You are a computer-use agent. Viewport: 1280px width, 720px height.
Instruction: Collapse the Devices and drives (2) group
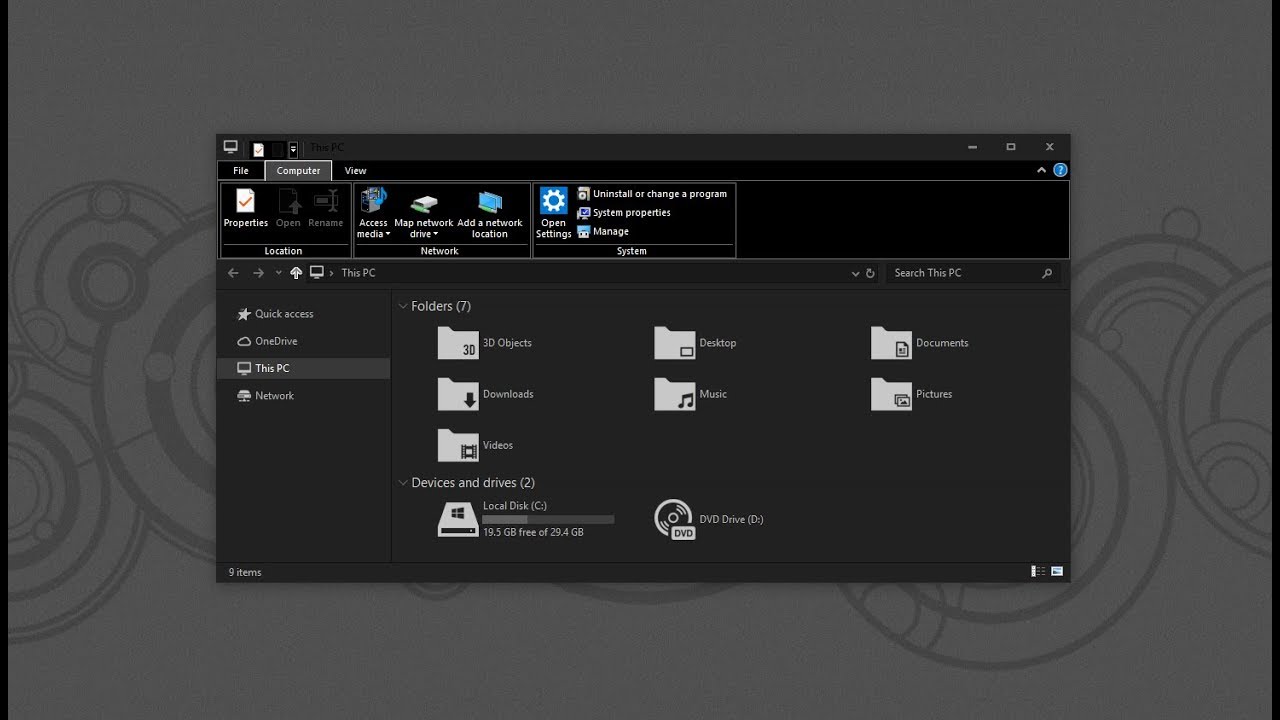pos(403,483)
